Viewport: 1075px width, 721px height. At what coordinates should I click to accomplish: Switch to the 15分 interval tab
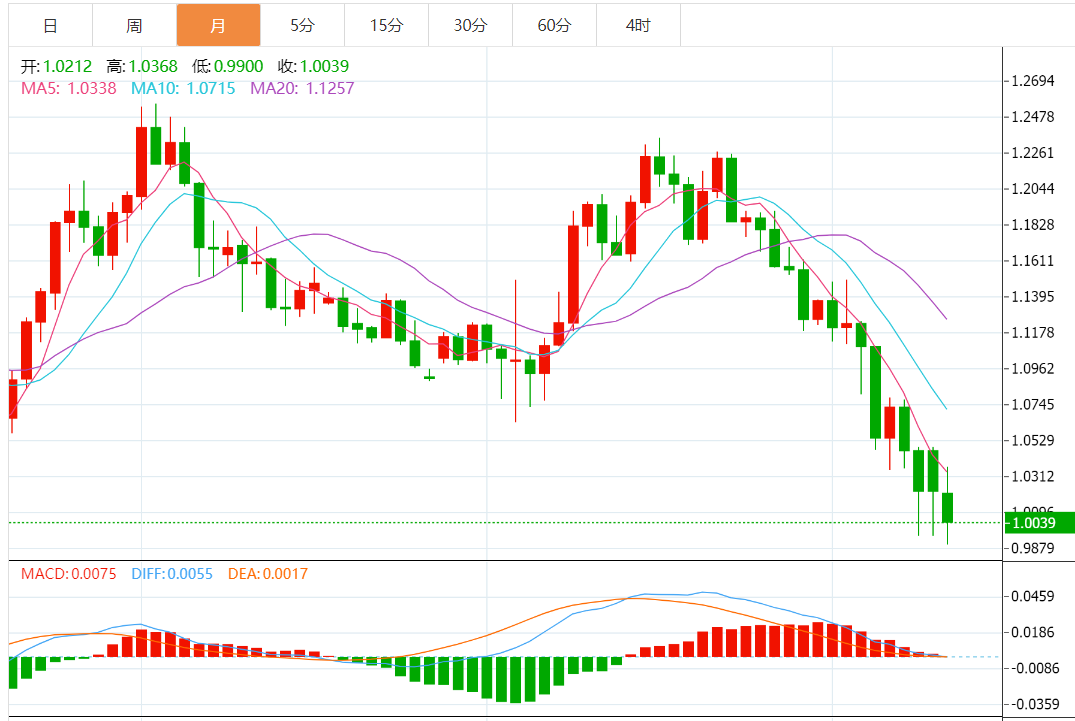tap(386, 25)
